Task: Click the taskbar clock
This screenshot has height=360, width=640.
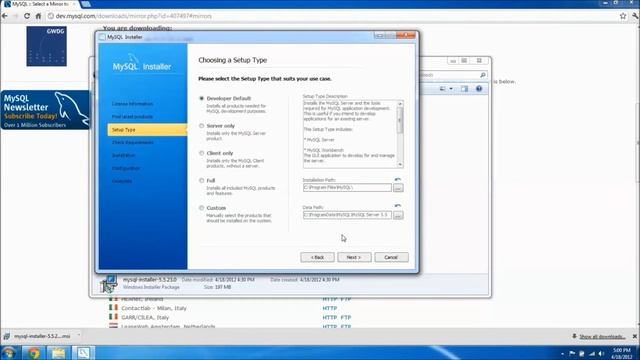Action: 622,353
